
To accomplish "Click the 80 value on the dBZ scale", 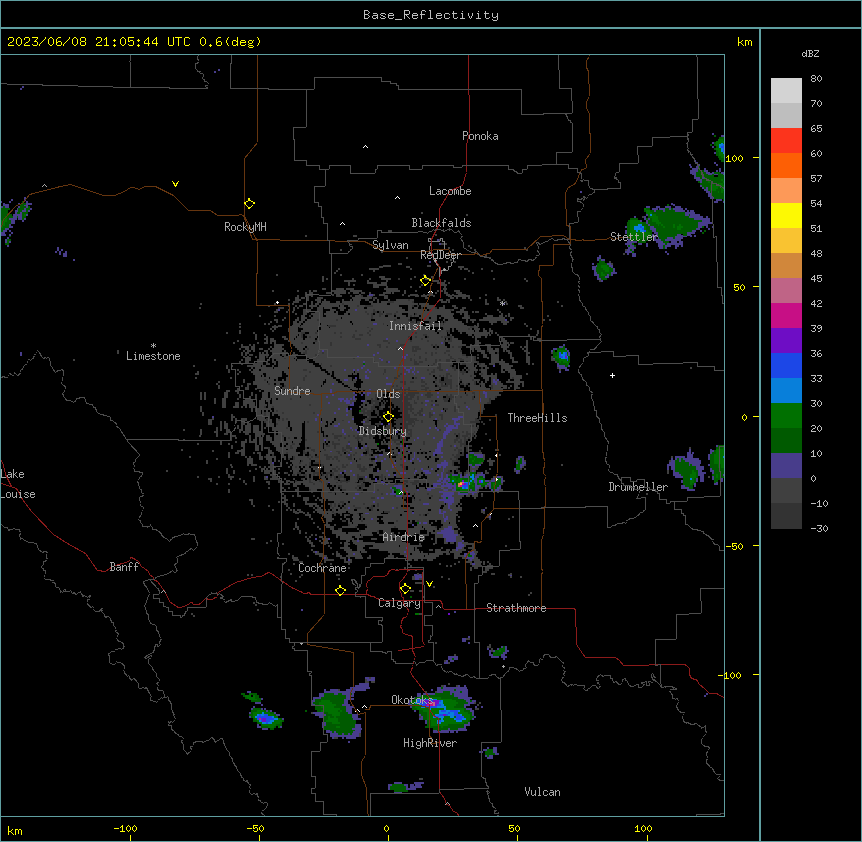I will coord(816,79).
